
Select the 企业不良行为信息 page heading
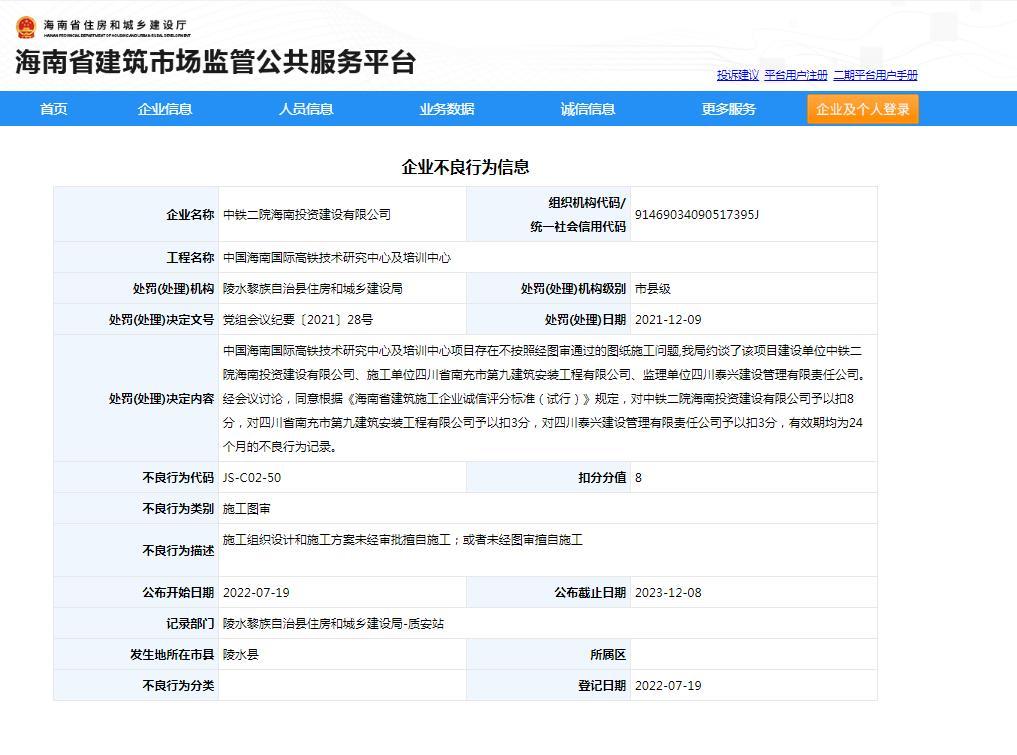pyautogui.click(x=465, y=167)
